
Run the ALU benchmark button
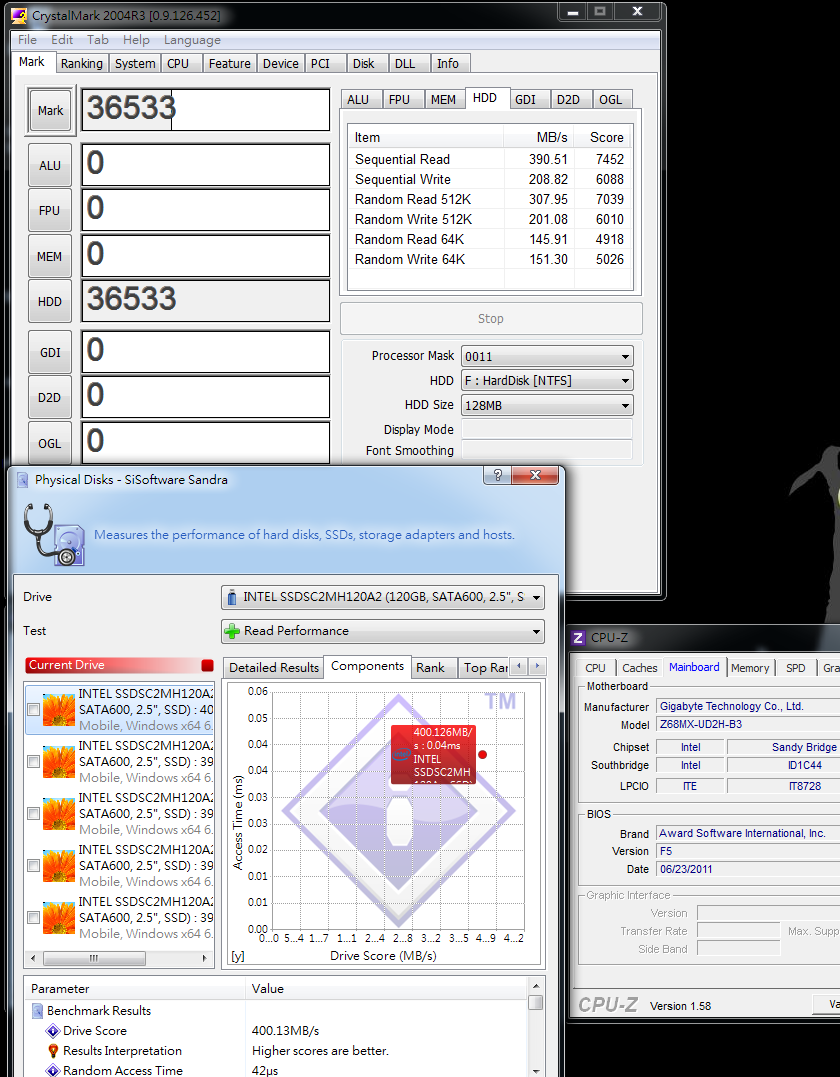[x=50, y=166]
